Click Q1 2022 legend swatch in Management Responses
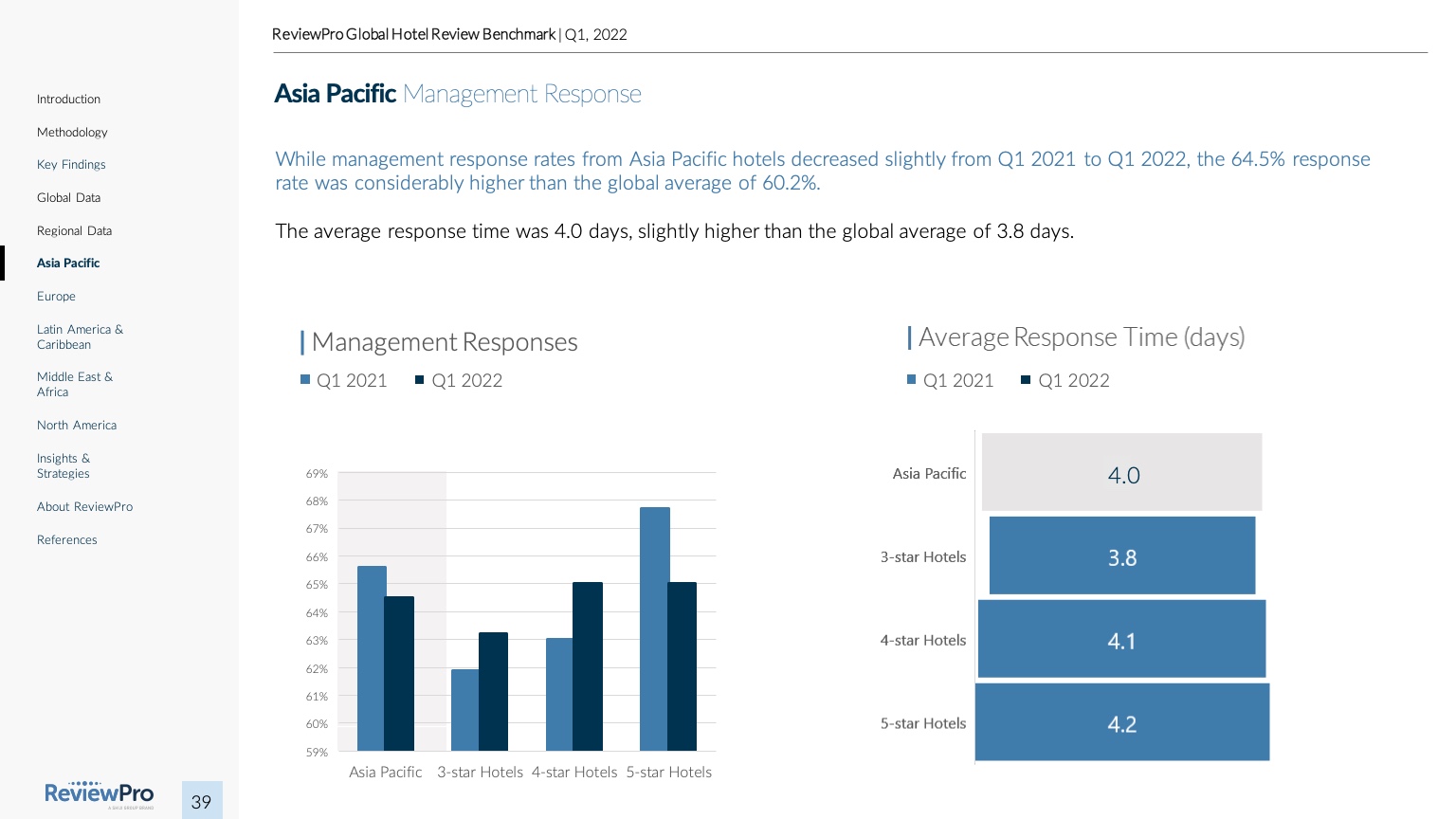 click(x=420, y=380)
